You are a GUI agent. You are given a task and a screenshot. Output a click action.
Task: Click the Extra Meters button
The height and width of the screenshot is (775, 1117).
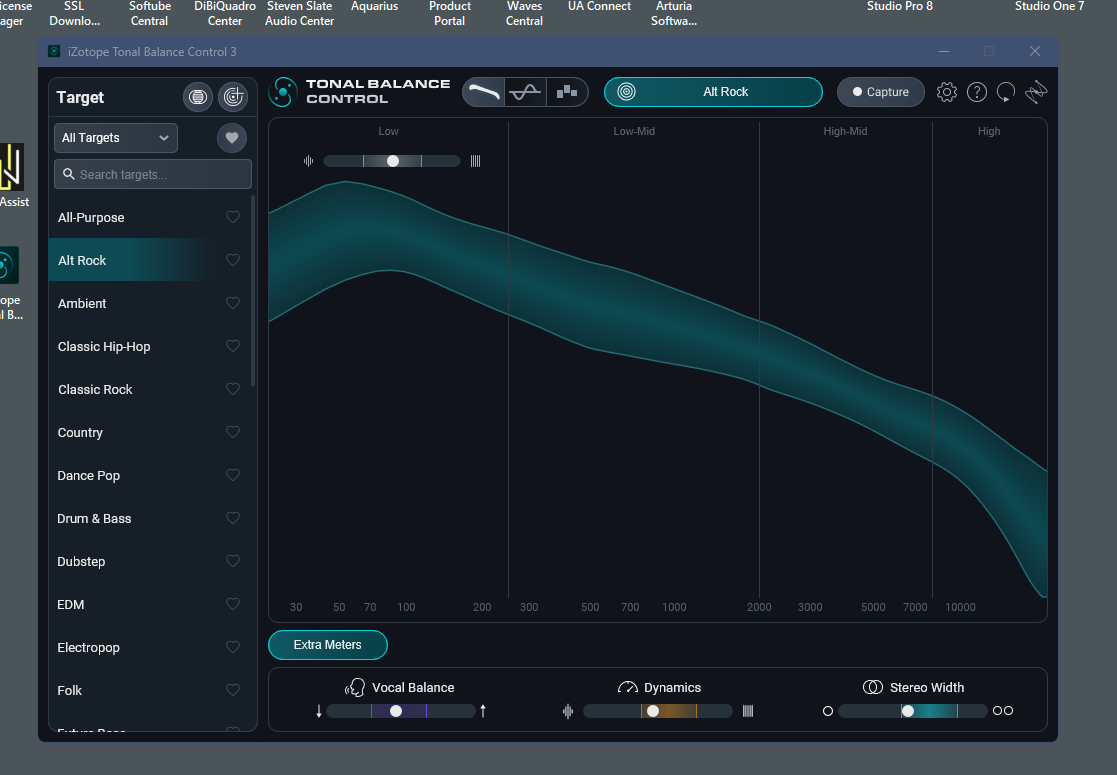[x=327, y=645]
